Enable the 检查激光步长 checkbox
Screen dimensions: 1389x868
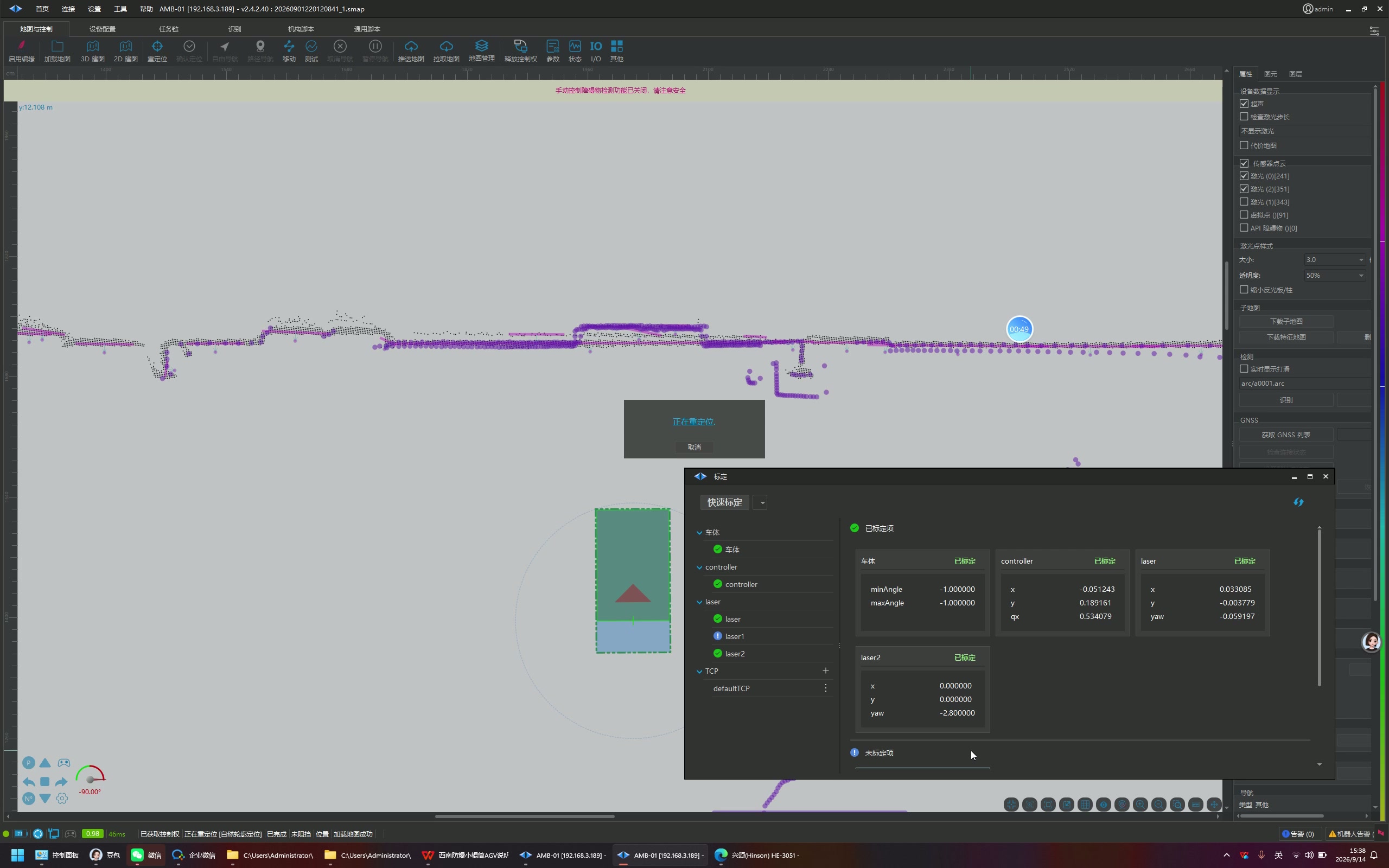point(1244,117)
